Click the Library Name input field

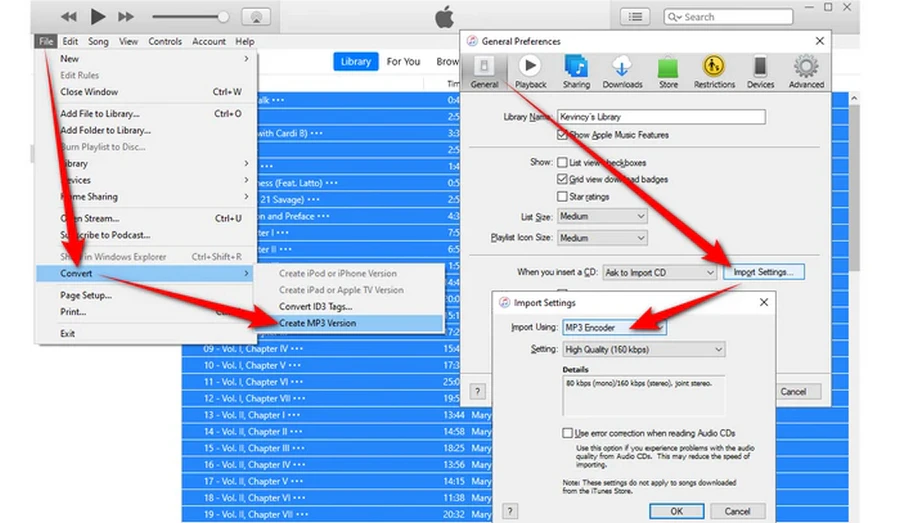tap(661, 117)
